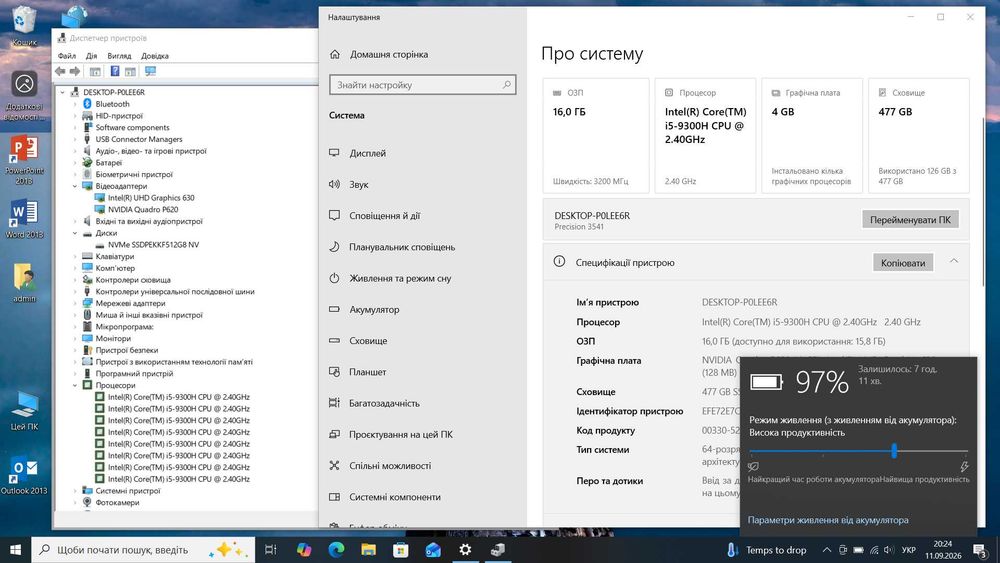The width and height of the screenshot is (1000, 563).
Task: Select the Системні пристрої tree row
Action: click(x=128, y=491)
